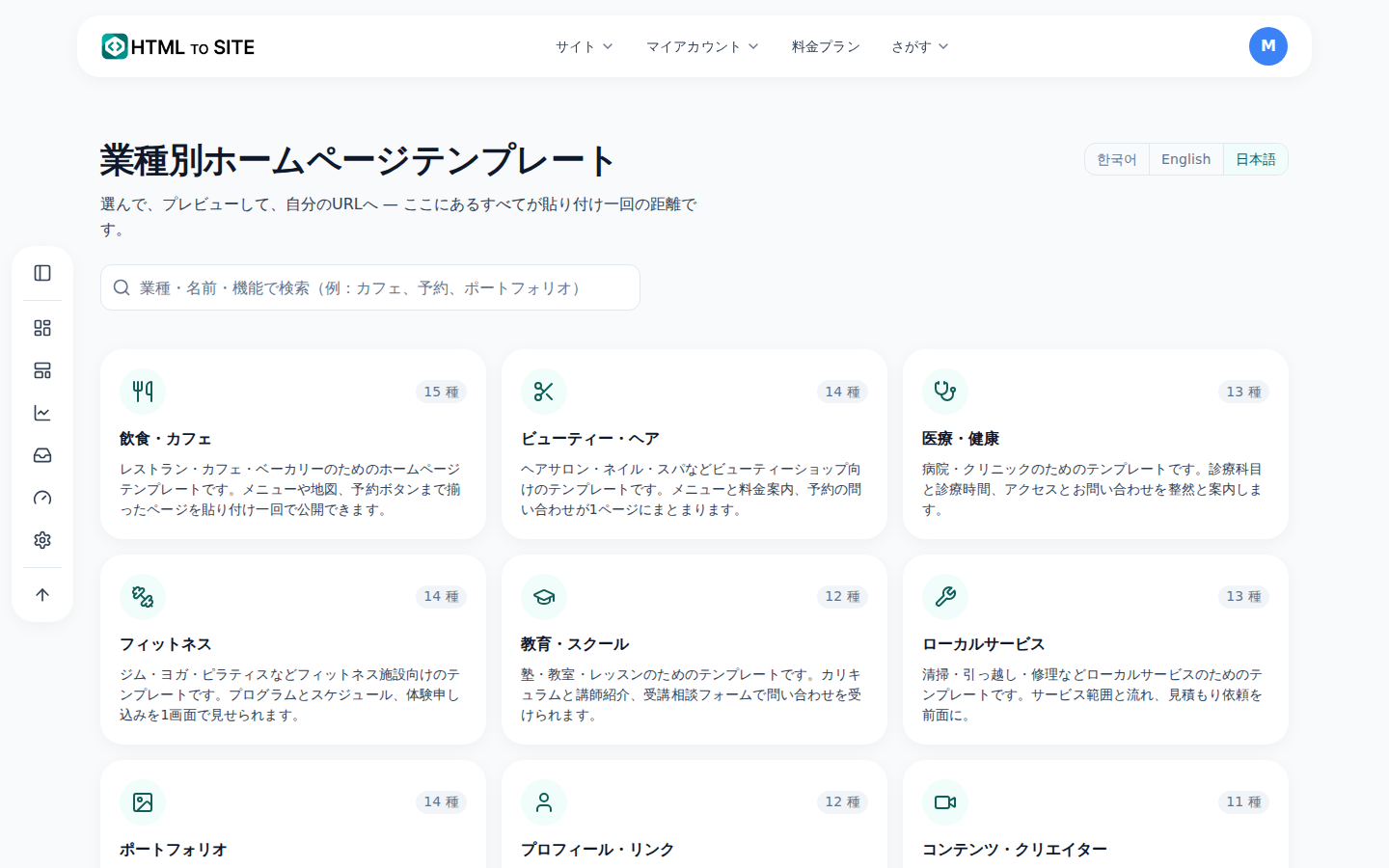Click the 12 種 badge on 教育・スクール
The image size is (1389, 868).
tap(843, 597)
